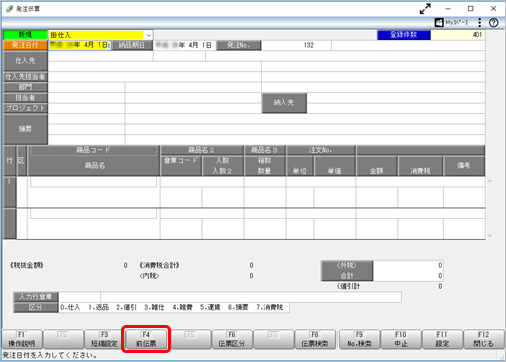This screenshot has width=506, height=362.
Task: Click the F4 前伝票 button
Action: [146, 339]
